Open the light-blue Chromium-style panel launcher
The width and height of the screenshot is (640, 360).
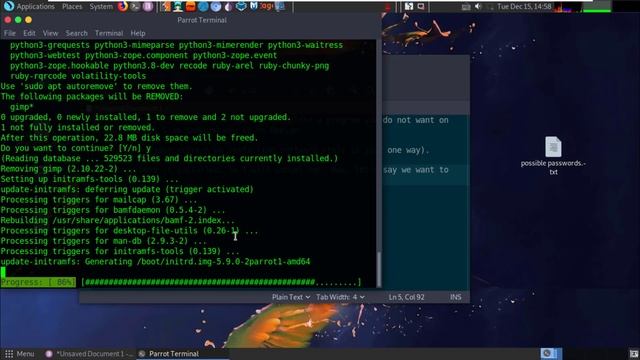point(216,7)
